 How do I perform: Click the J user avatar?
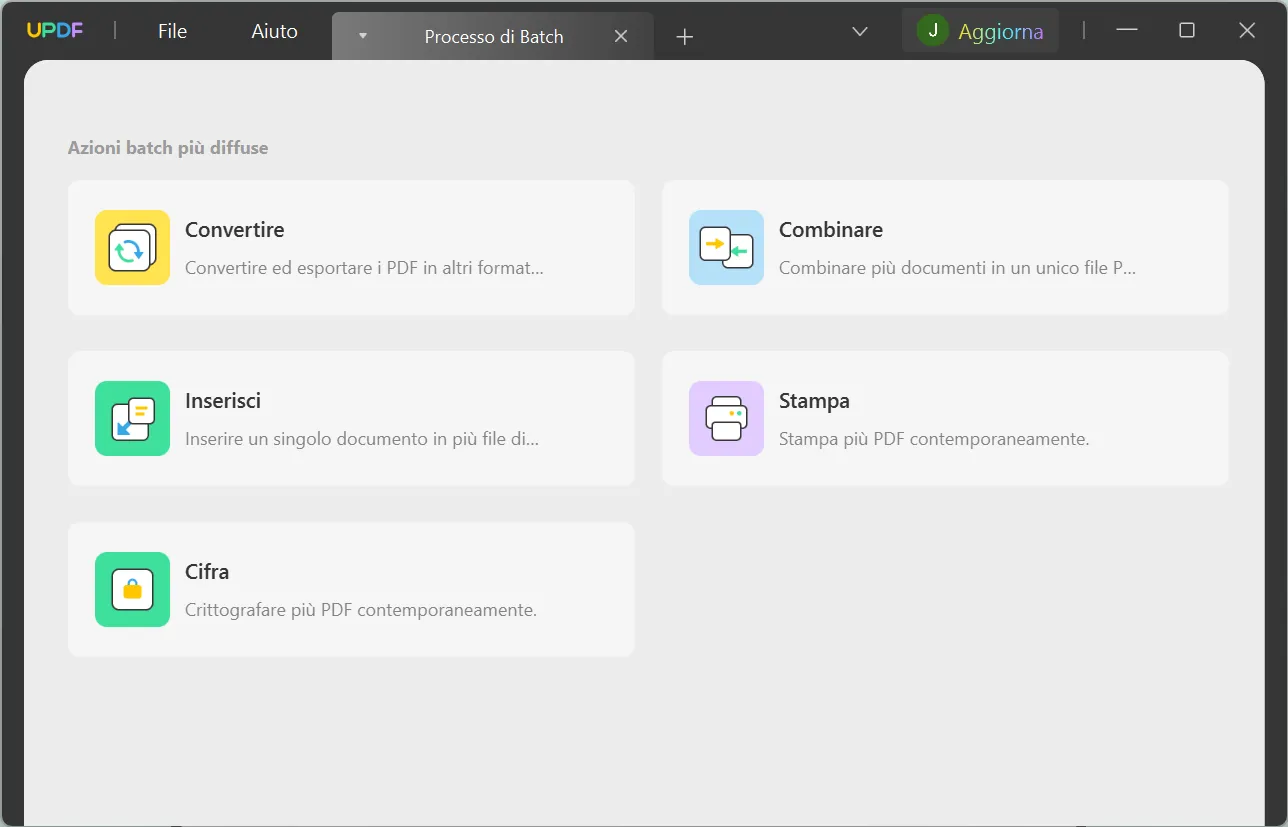click(933, 31)
